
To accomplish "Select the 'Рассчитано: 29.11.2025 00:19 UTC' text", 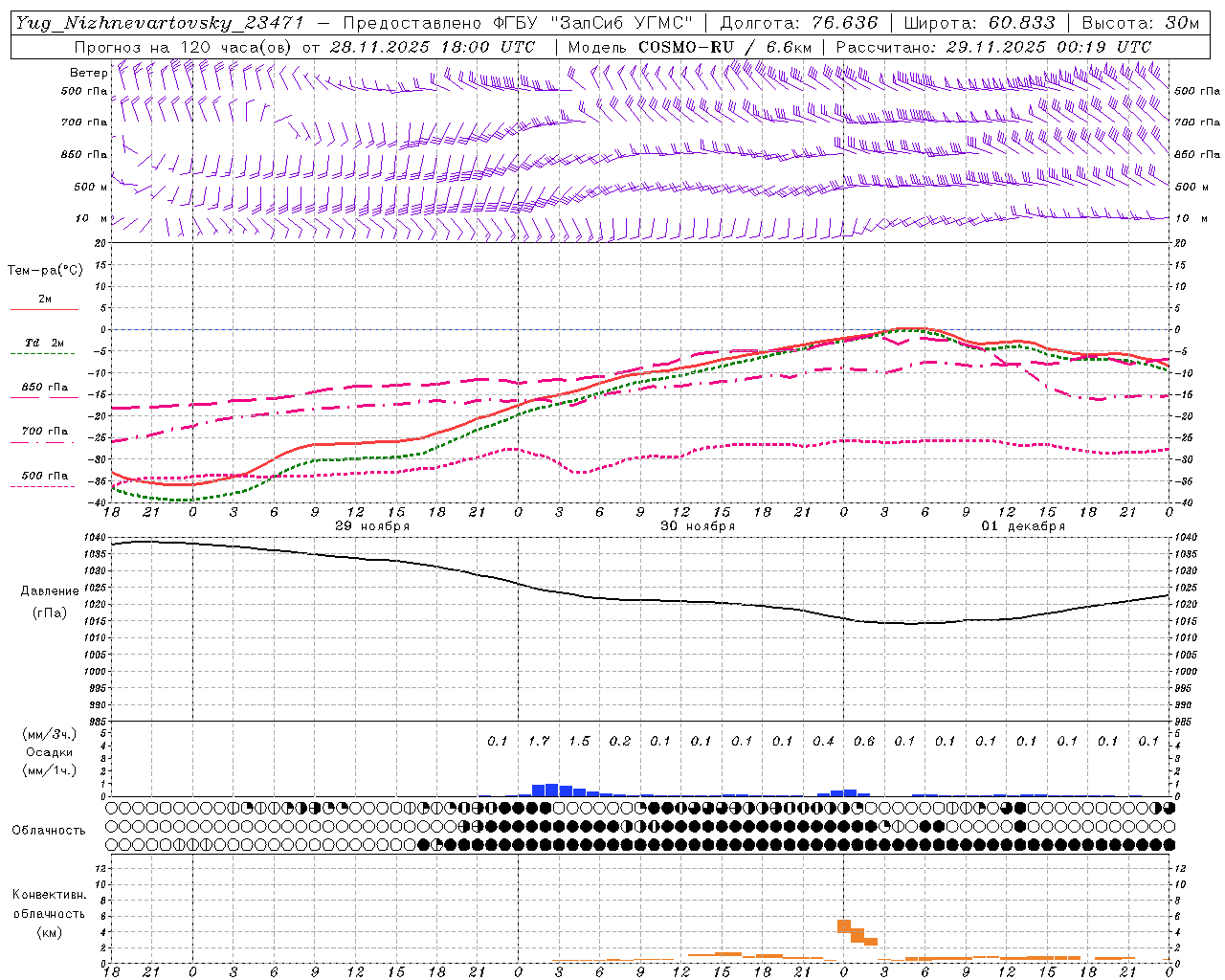I will 993,47.
